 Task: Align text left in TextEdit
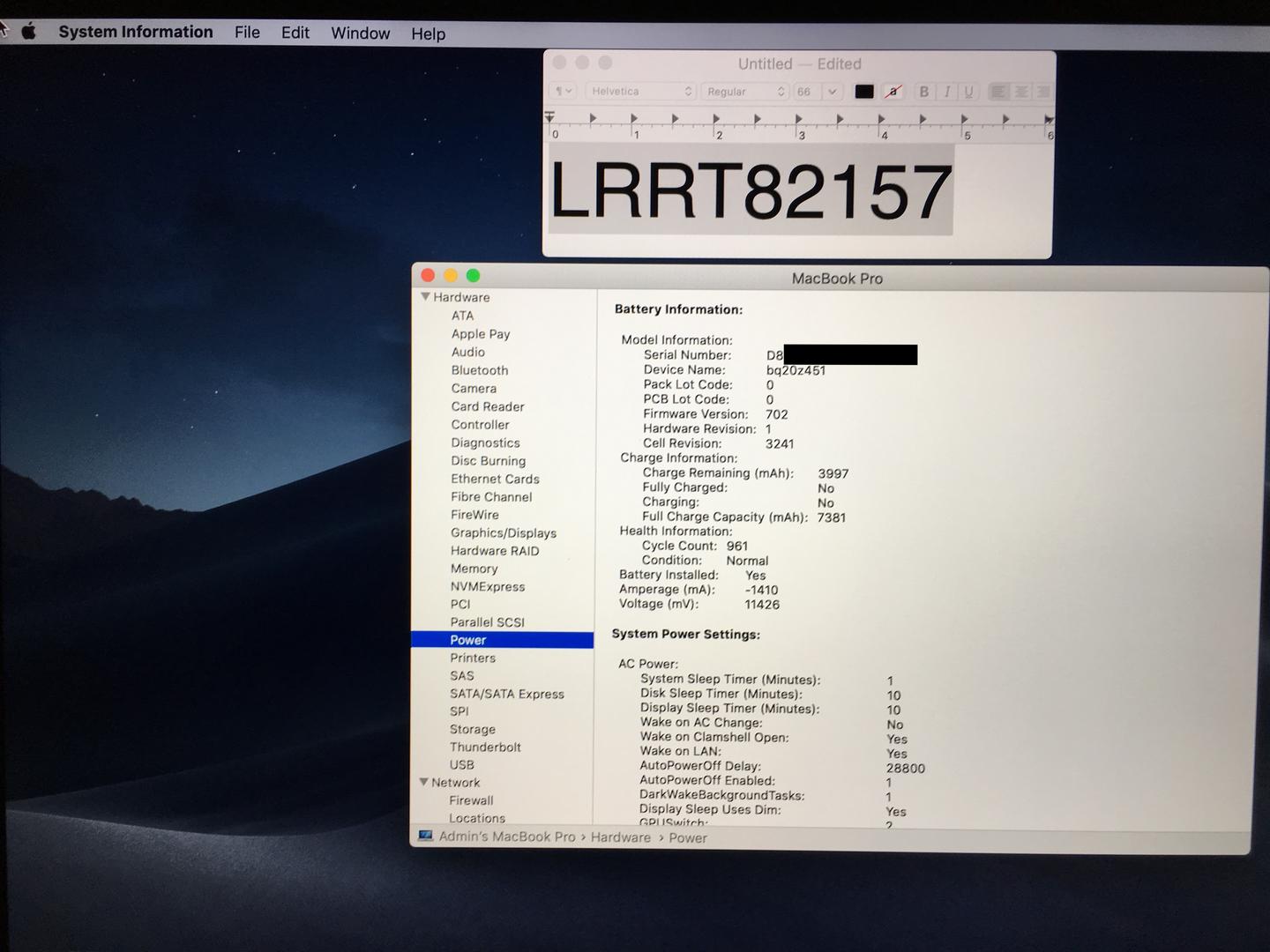998,92
